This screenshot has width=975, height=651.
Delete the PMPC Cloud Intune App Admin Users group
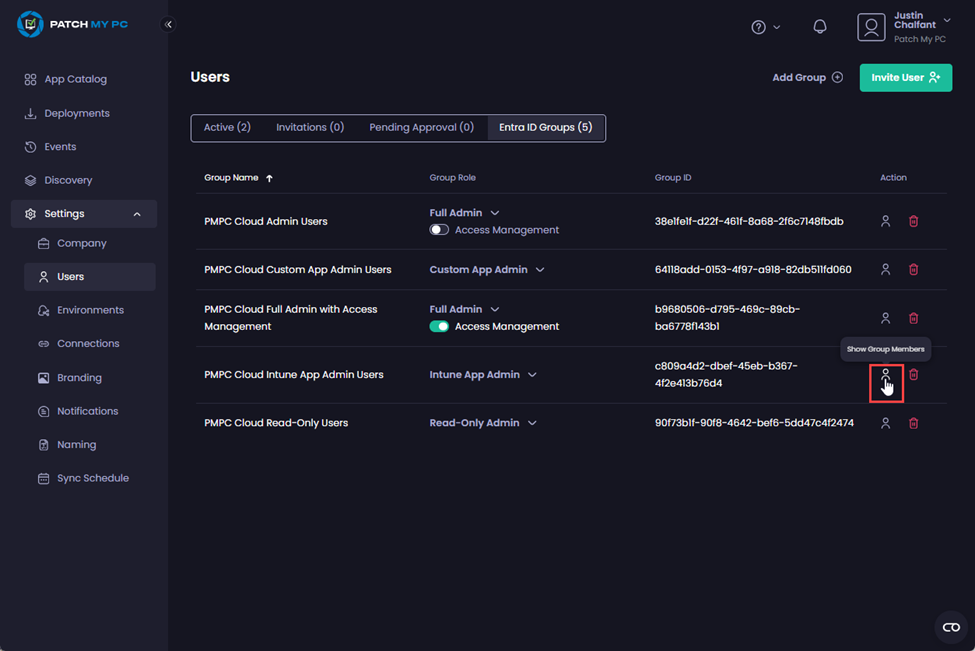coord(913,375)
